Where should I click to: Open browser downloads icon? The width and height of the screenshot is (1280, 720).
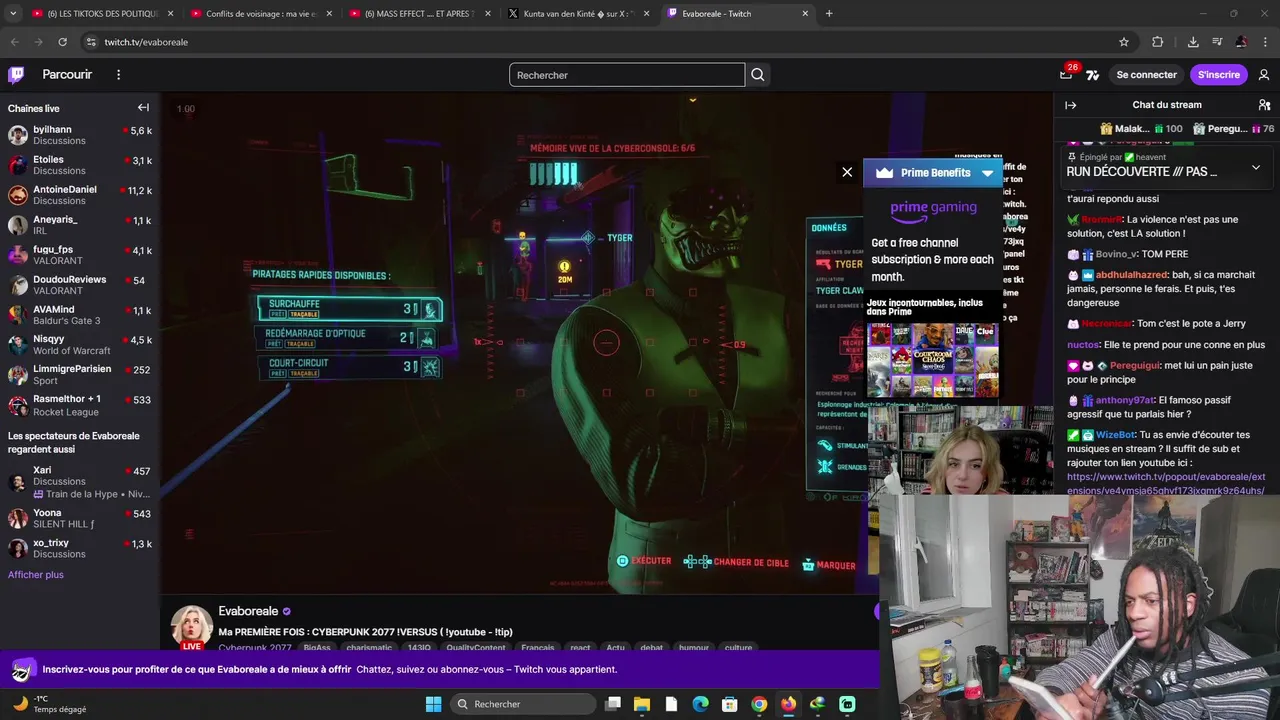pyautogui.click(x=1193, y=42)
